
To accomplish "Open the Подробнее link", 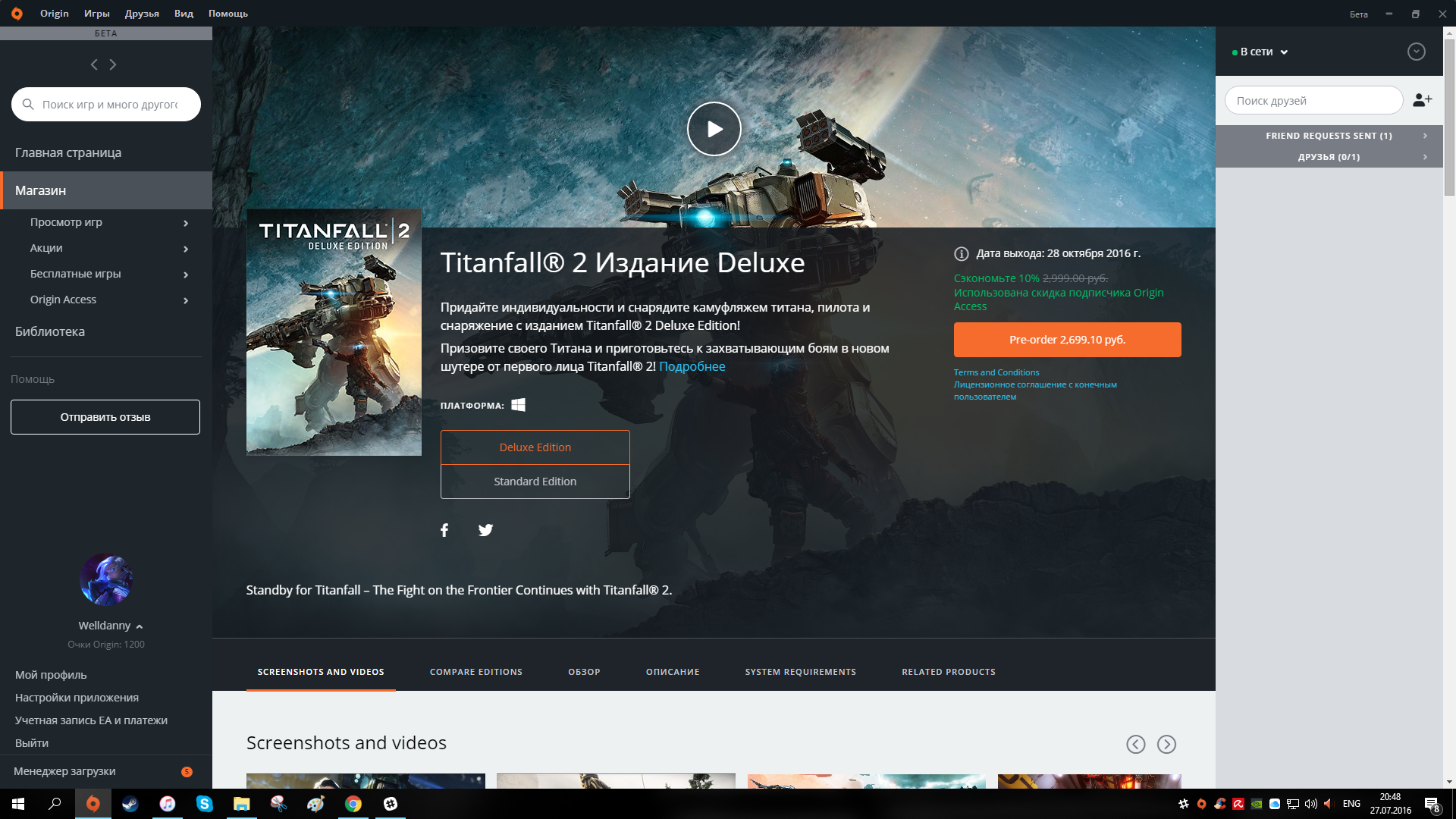I will [692, 366].
